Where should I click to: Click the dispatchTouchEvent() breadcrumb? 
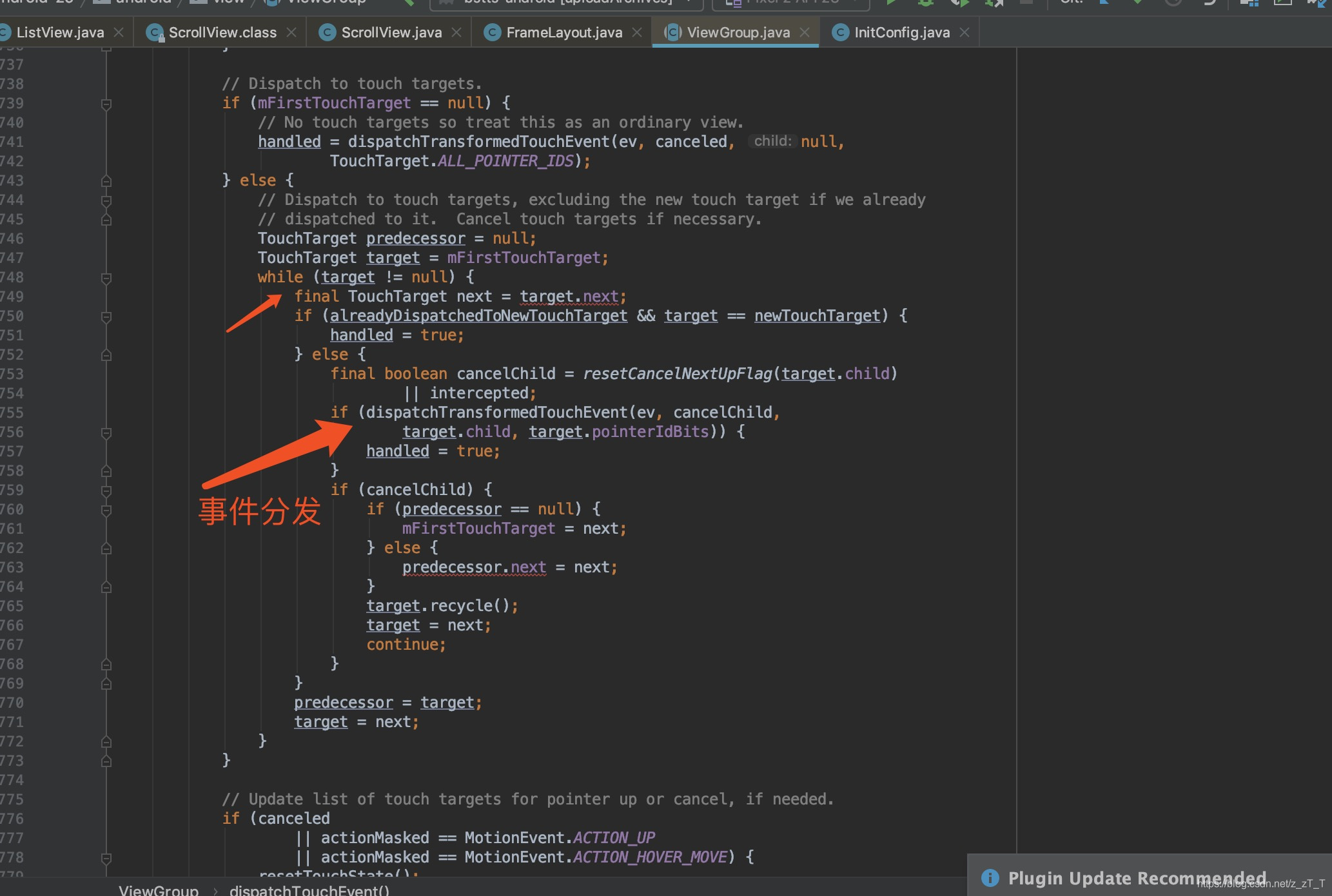click(309, 890)
